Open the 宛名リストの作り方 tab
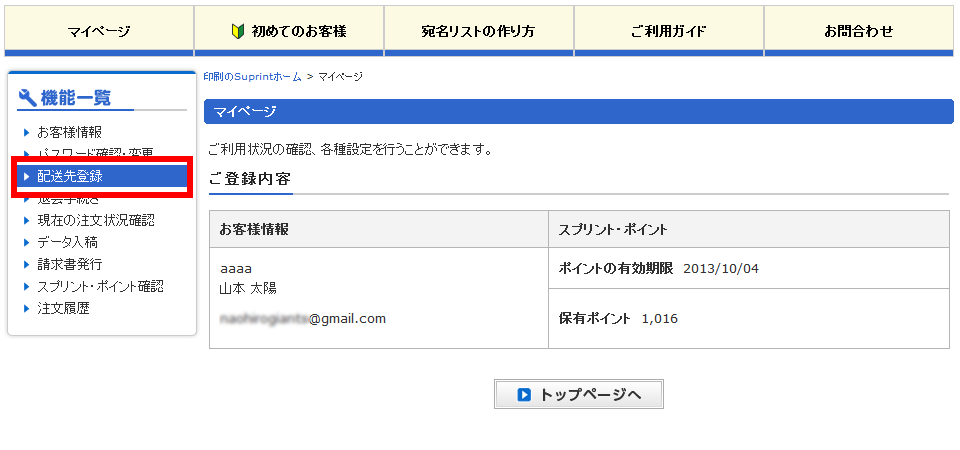The width and height of the screenshot is (960, 450). [x=479, y=31]
